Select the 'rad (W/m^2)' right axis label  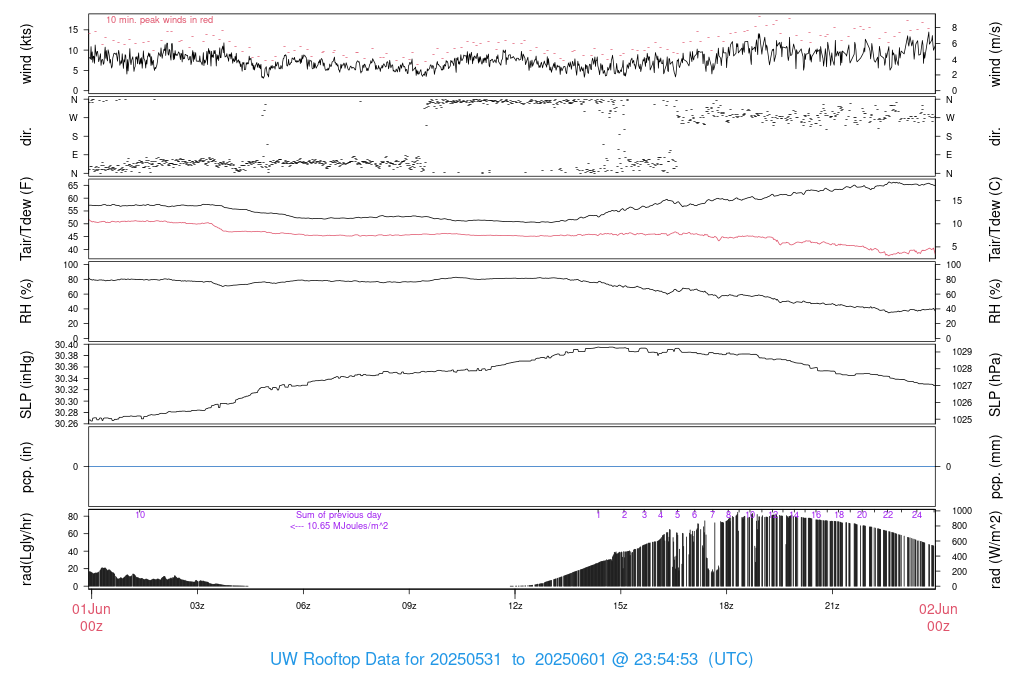[995, 548]
